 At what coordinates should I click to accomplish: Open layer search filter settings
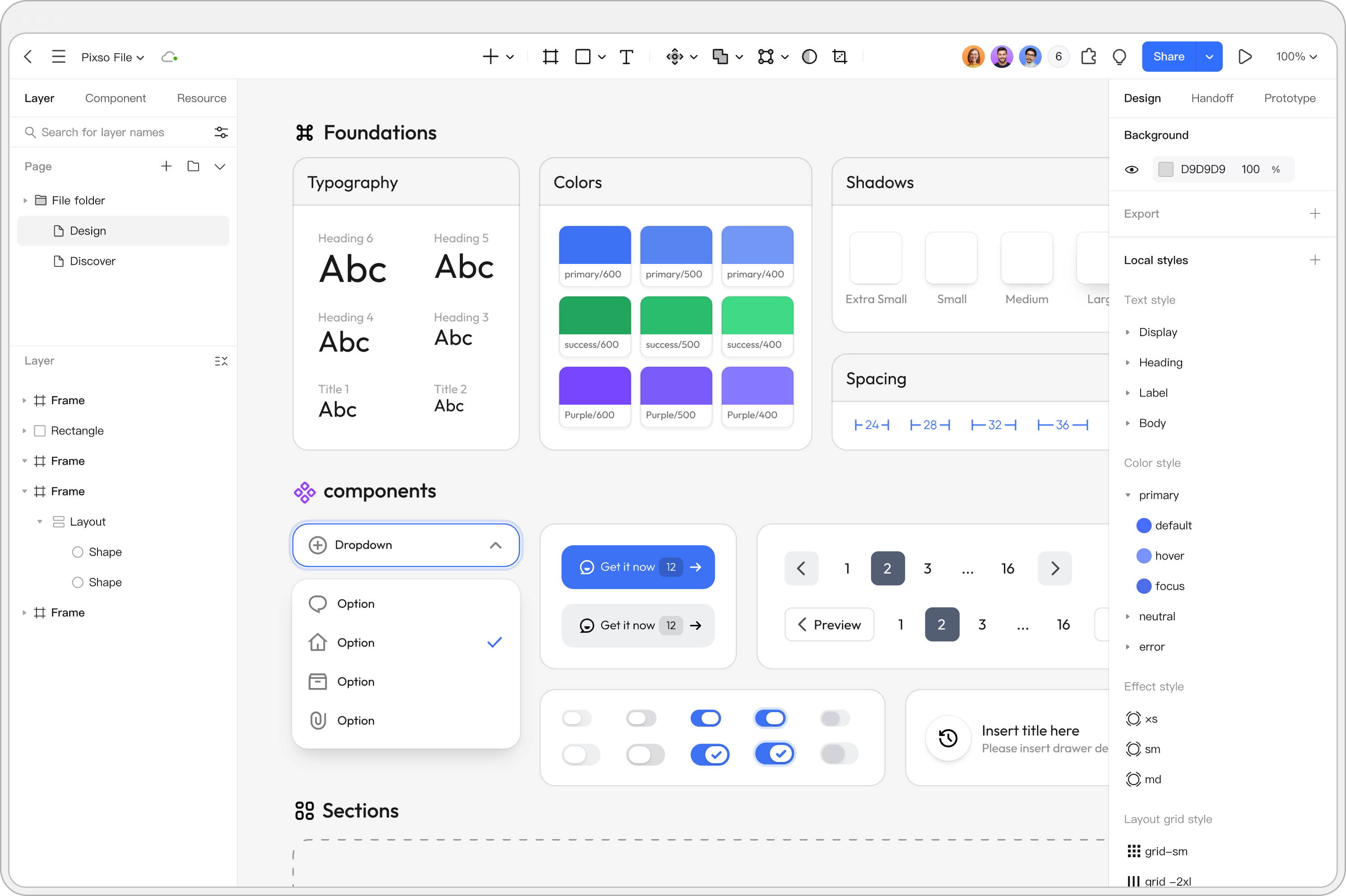221,133
